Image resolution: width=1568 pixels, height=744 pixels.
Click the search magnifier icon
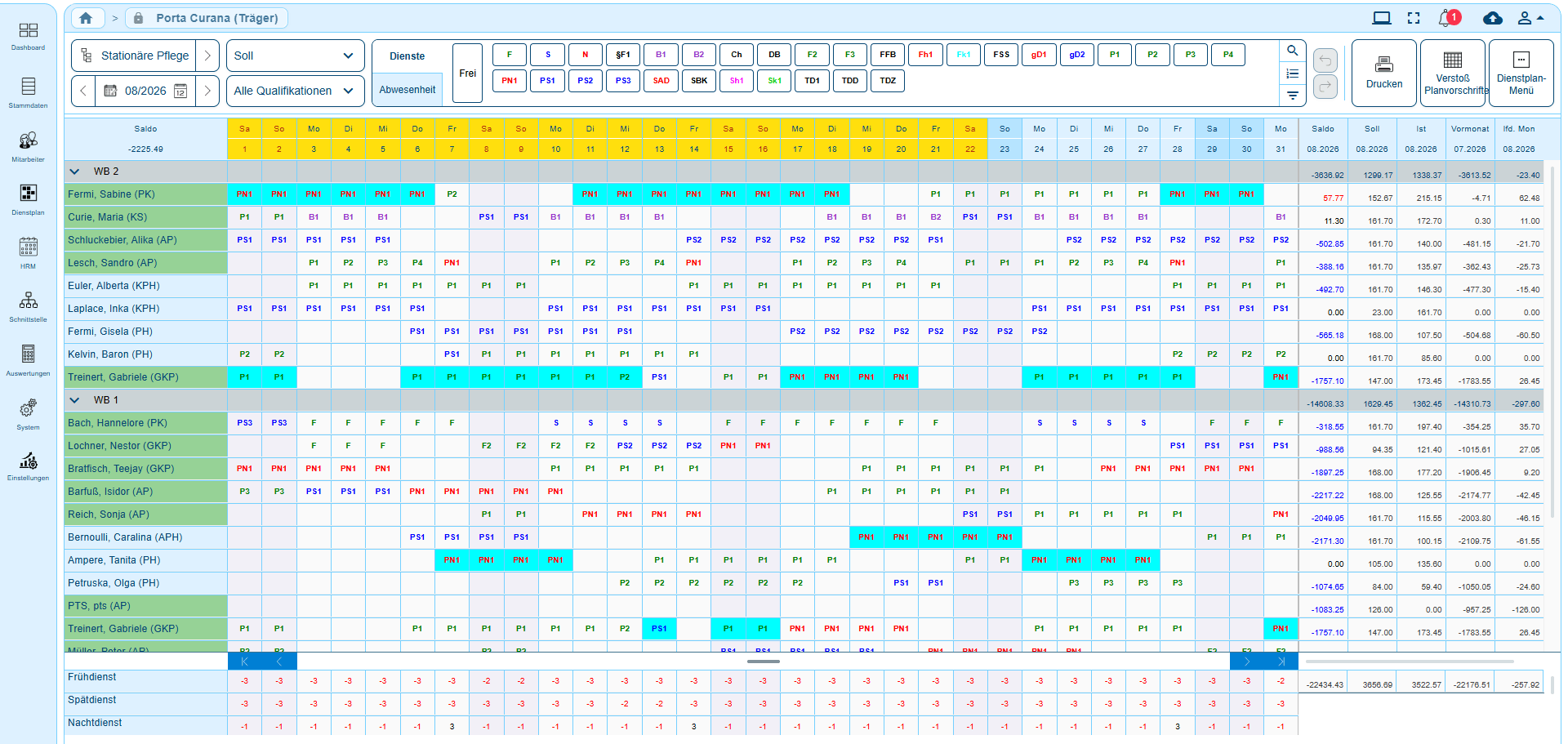coord(1292,51)
